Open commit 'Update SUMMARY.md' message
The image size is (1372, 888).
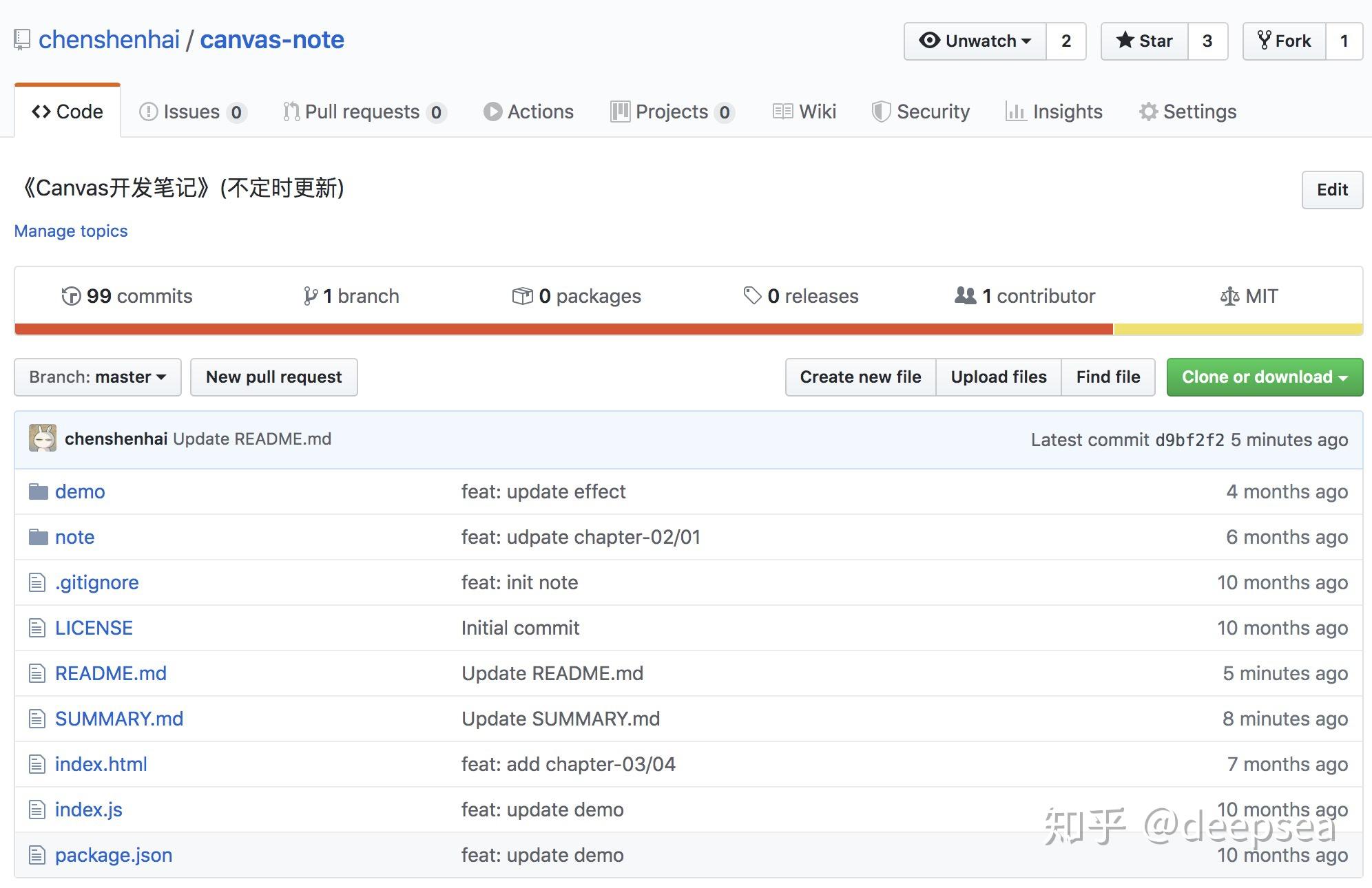(561, 719)
